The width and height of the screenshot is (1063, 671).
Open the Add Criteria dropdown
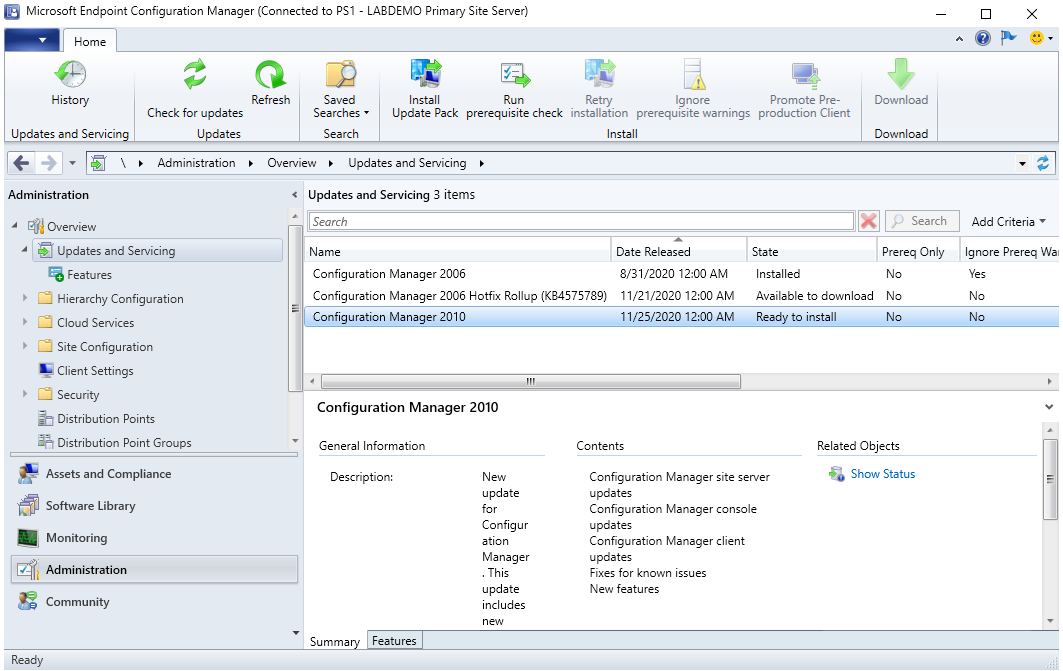click(x=1008, y=221)
